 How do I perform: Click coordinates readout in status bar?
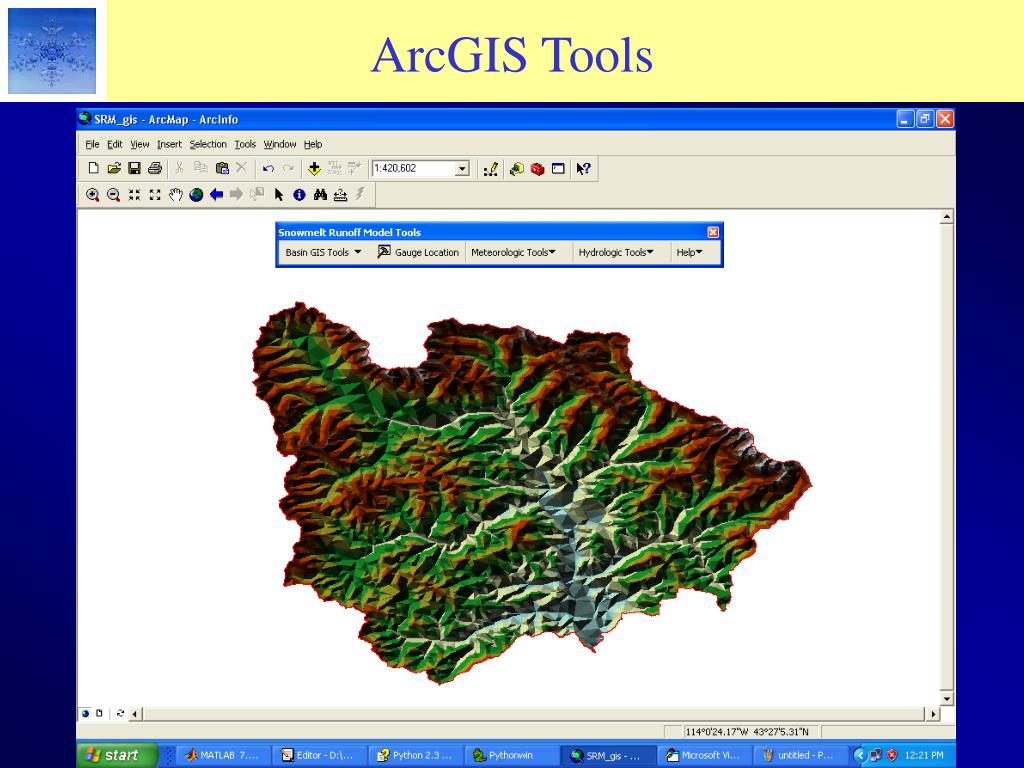pyautogui.click(x=746, y=732)
